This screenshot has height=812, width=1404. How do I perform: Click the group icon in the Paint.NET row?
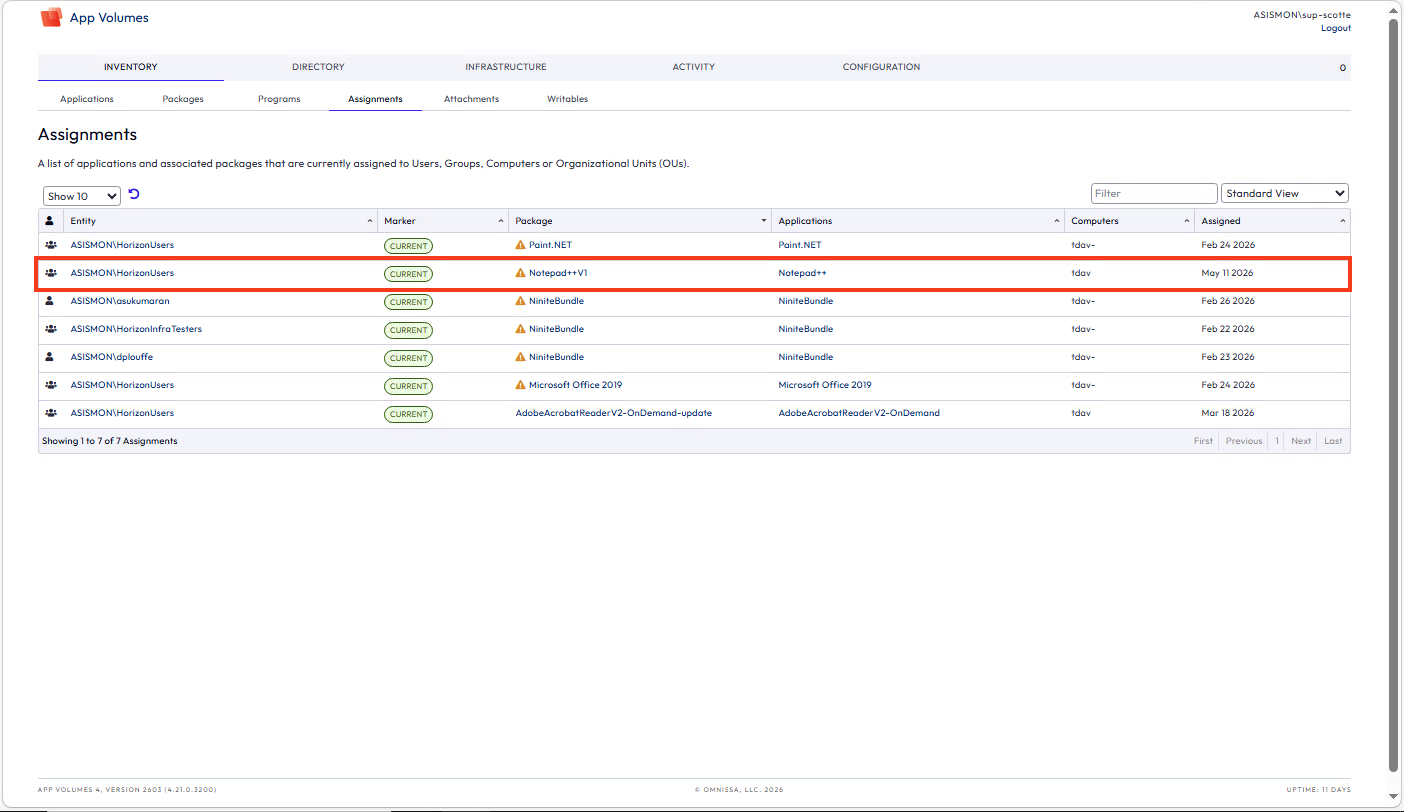pyautogui.click(x=51, y=245)
